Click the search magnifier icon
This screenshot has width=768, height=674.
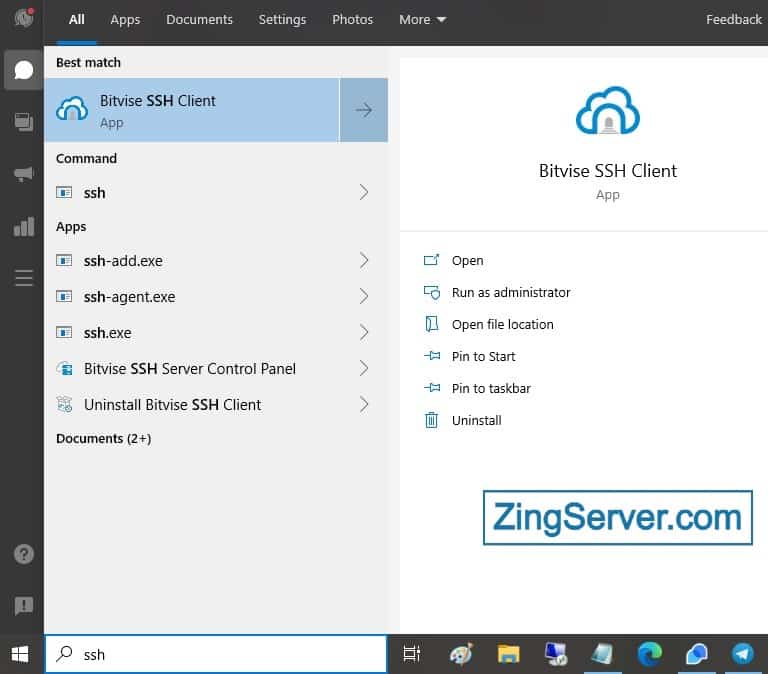(x=64, y=653)
